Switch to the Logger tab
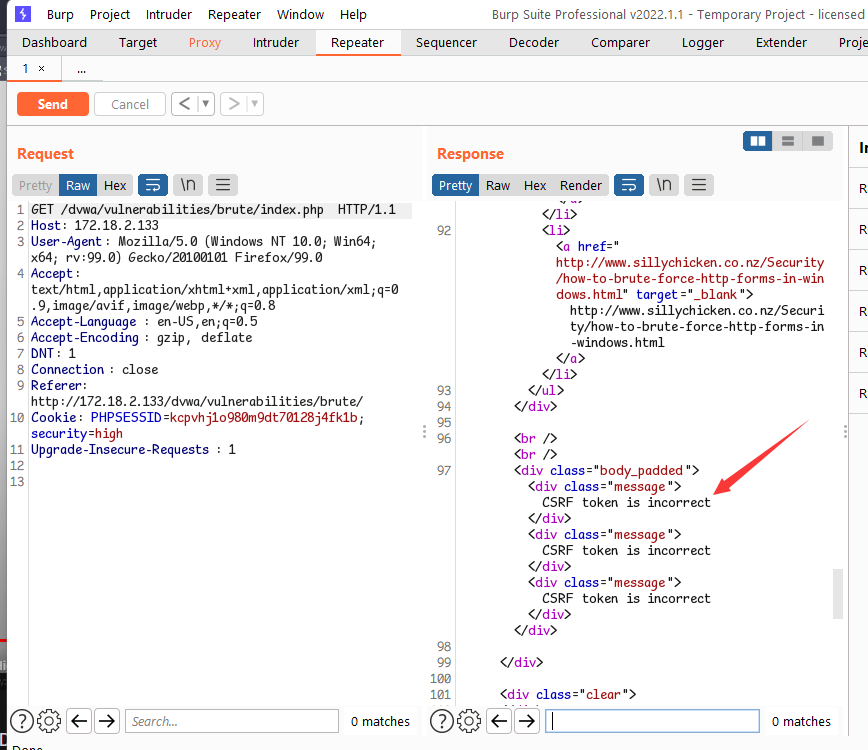The width and height of the screenshot is (868, 750). tap(702, 43)
